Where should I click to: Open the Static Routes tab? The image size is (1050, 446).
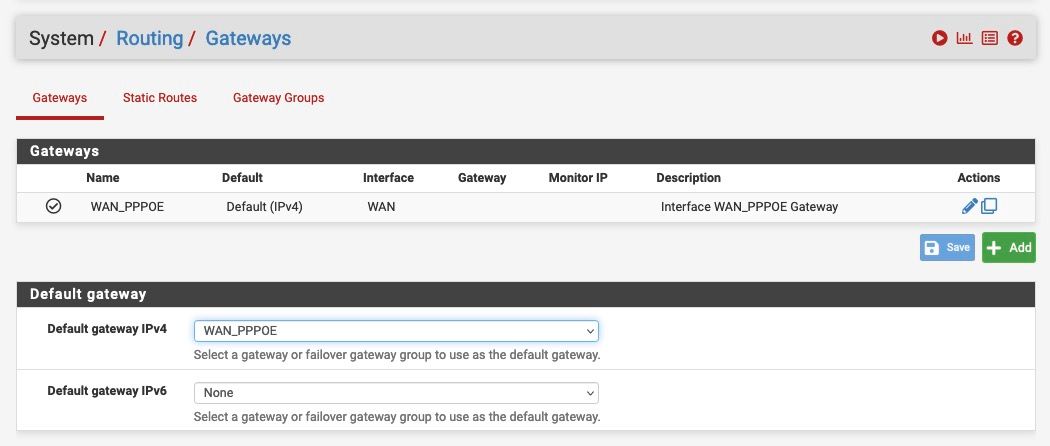(x=160, y=98)
